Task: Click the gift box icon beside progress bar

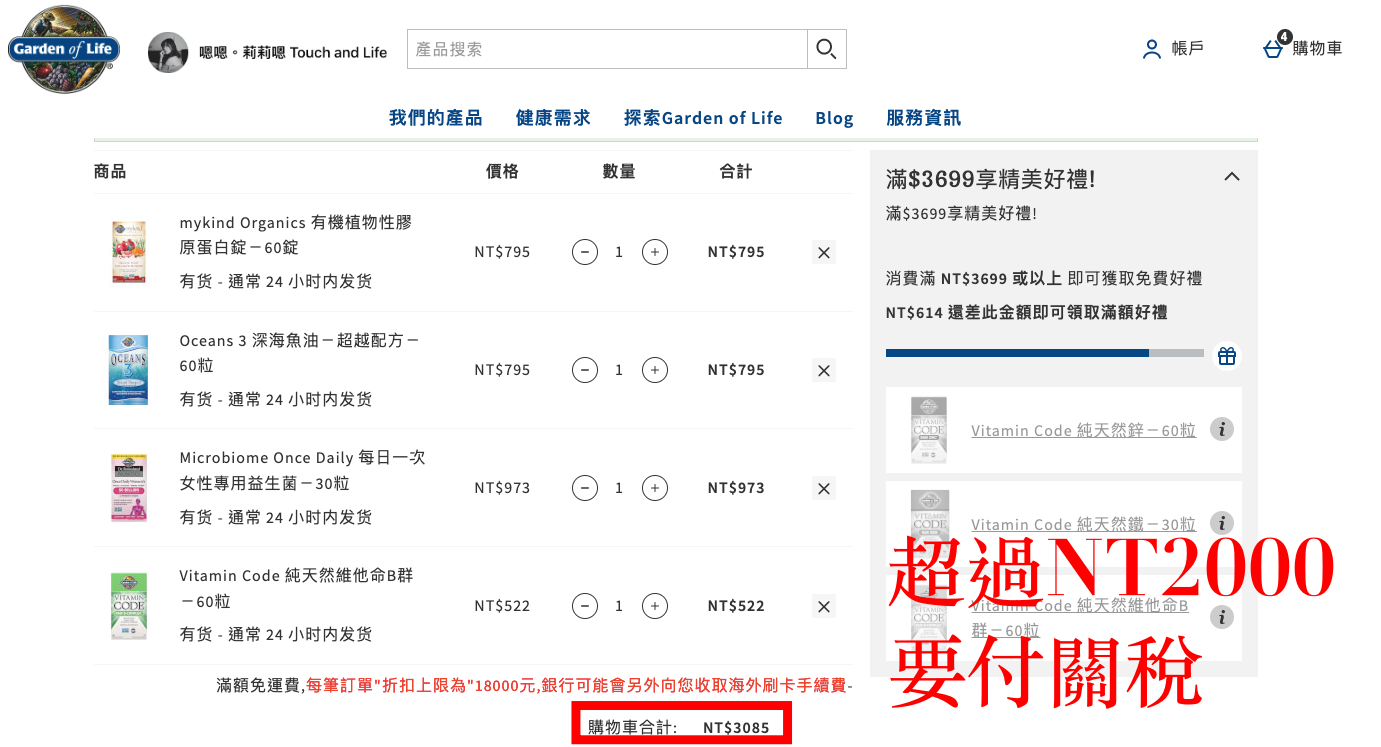Action: [x=1227, y=356]
